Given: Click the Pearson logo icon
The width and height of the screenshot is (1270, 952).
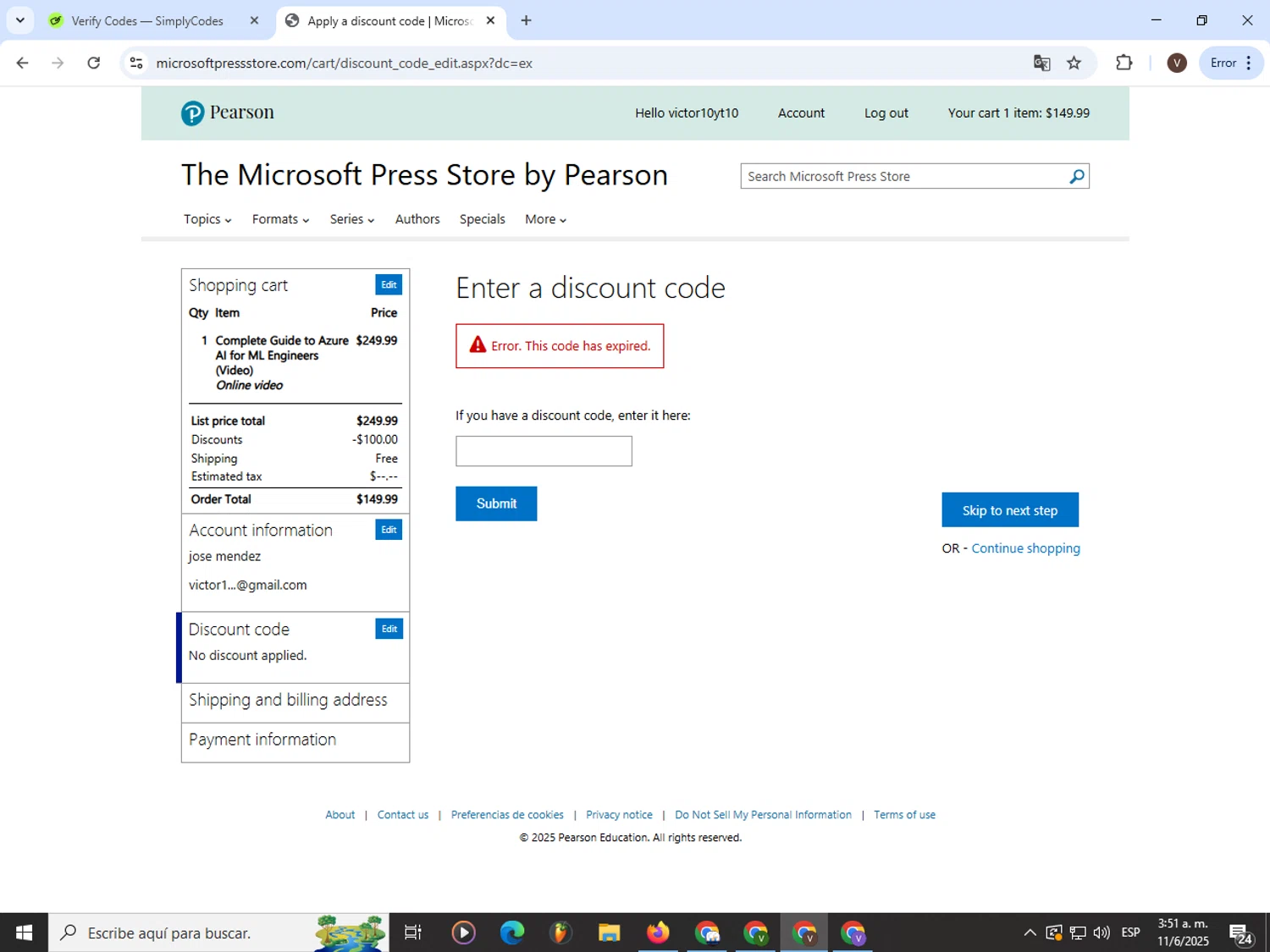Looking at the screenshot, I should tap(192, 113).
